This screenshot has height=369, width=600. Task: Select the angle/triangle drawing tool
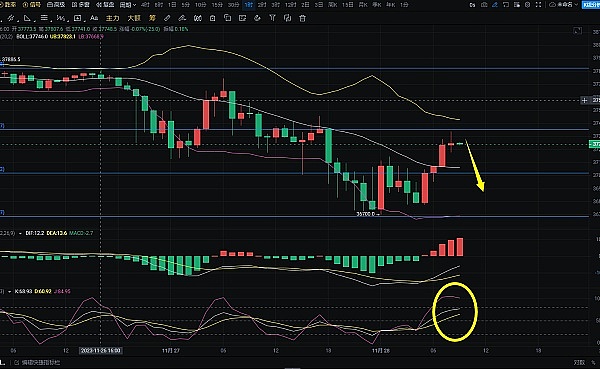[27, 18]
